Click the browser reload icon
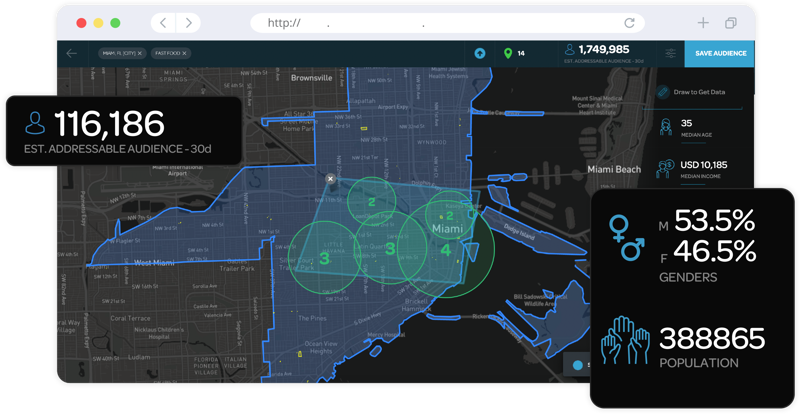The height and width of the screenshot is (414, 800). [x=629, y=23]
